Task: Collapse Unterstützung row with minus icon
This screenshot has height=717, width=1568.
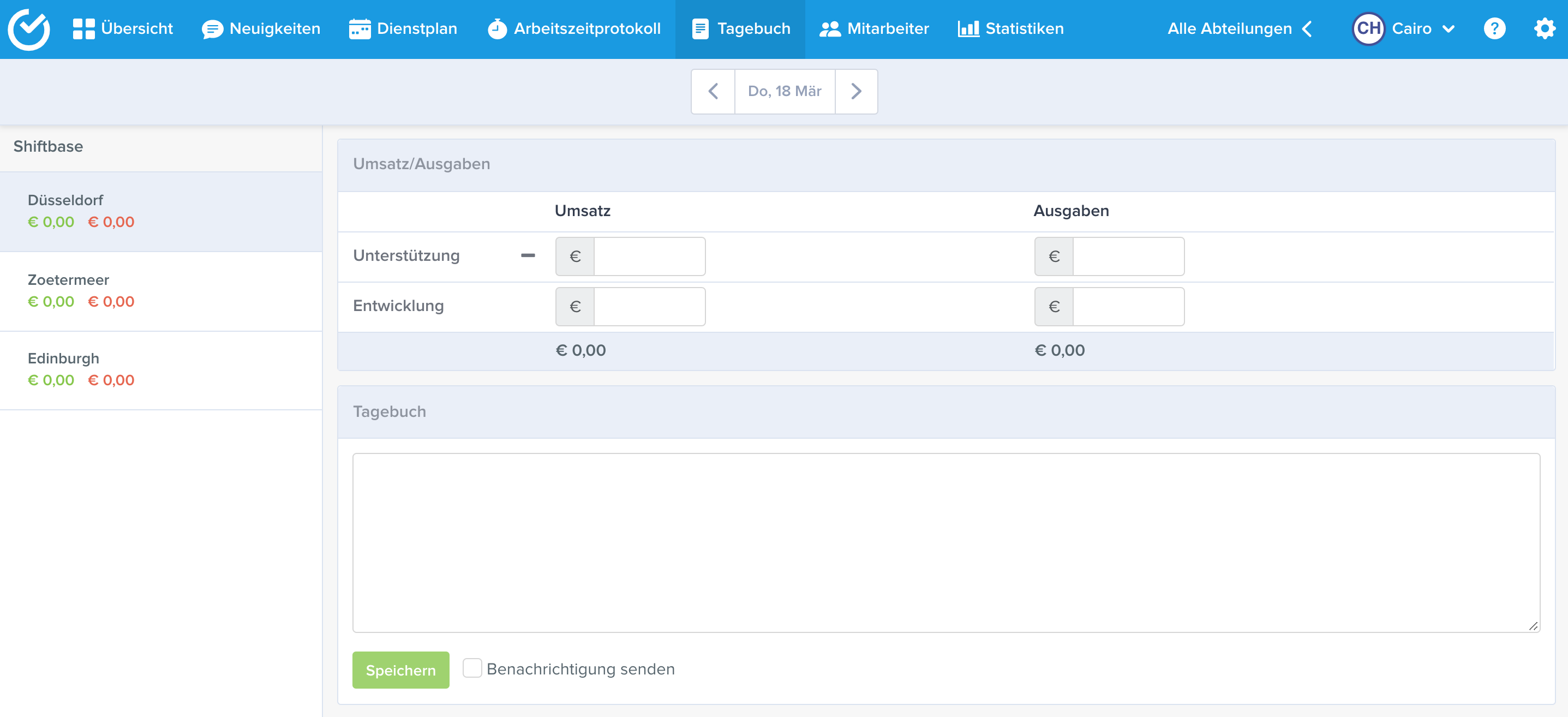Action: click(x=528, y=255)
